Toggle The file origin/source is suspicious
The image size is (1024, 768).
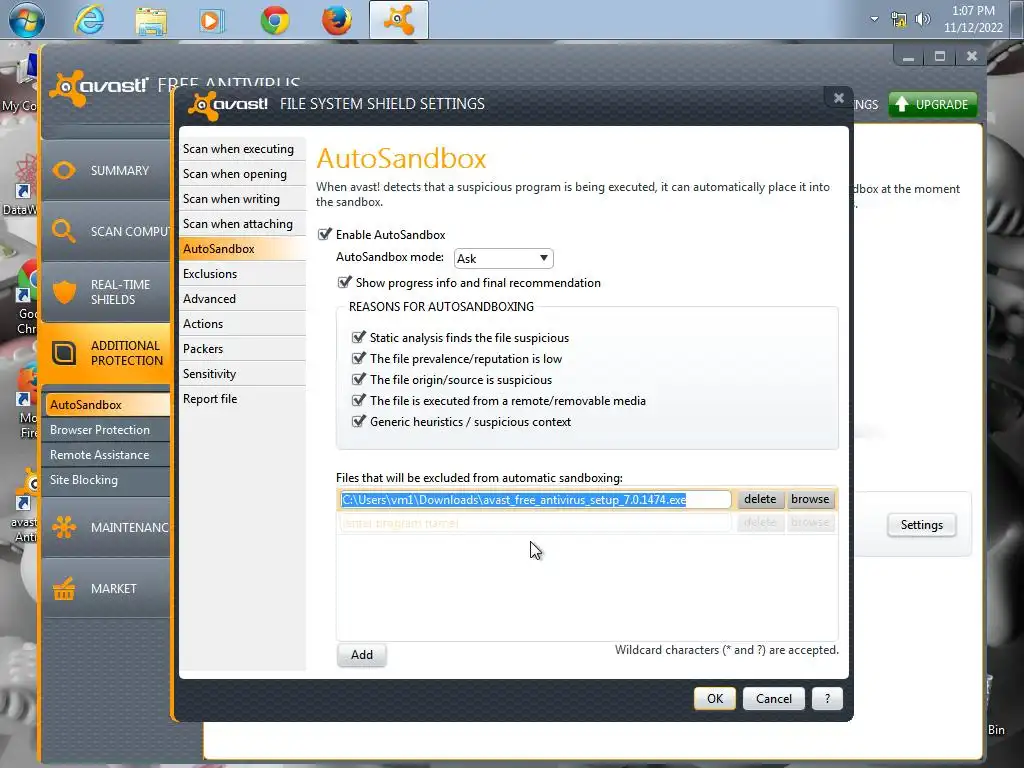(x=358, y=379)
